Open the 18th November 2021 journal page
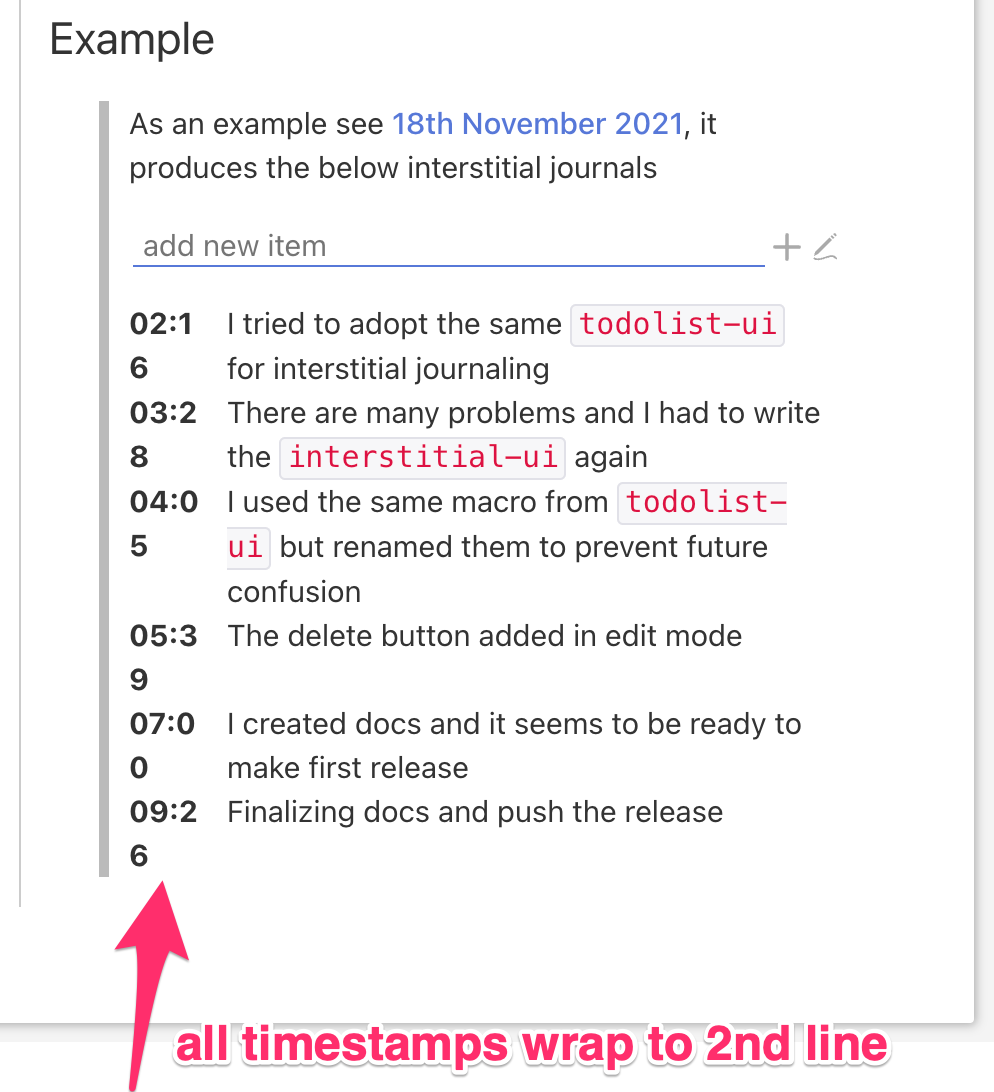This screenshot has height=1092, width=994. coord(538,124)
